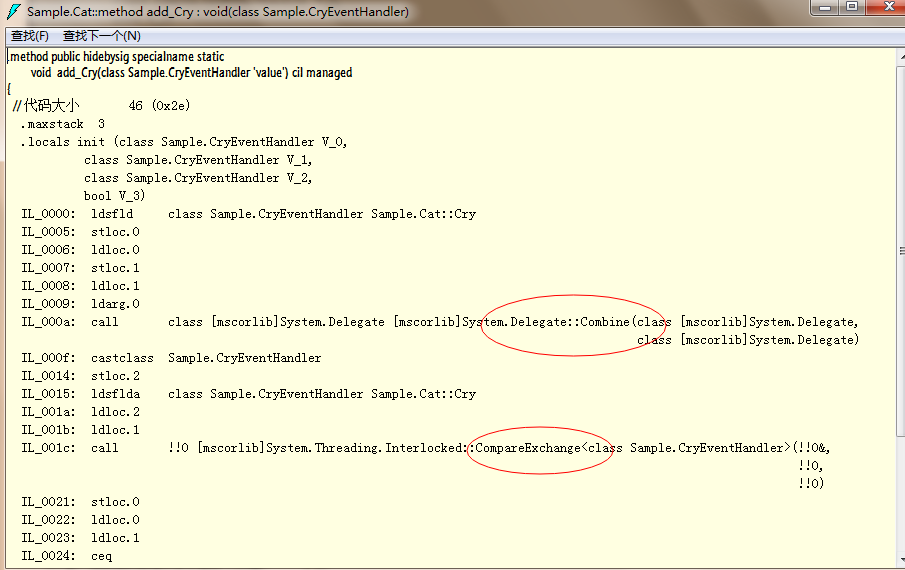The height and width of the screenshot is (570, 905).
Task: Click 'Delegate::Combine' in the IL_000a call
Action: point(570,322)
